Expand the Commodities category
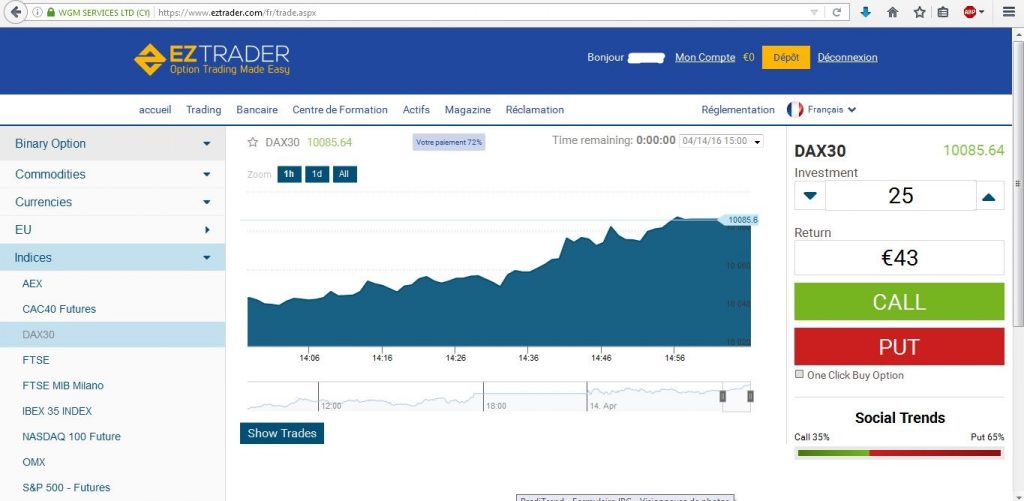1024x501 pixels. click(112, 174)
